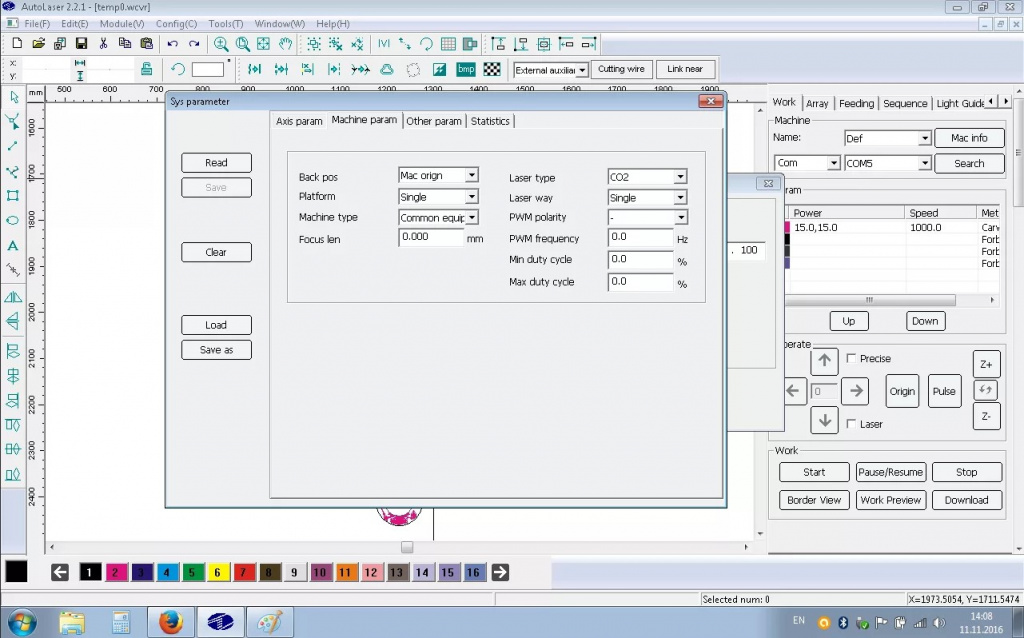Open the Paint app in taskbar

270,621
